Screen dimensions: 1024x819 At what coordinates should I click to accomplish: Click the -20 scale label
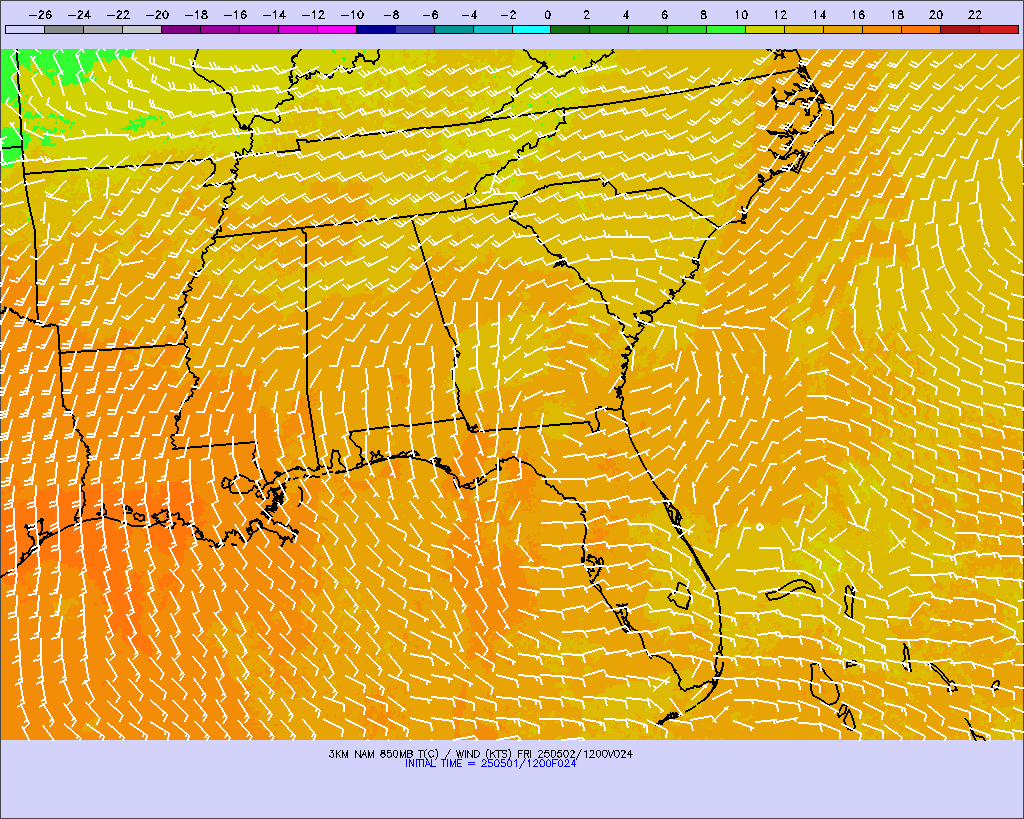[x=157, y=15]
